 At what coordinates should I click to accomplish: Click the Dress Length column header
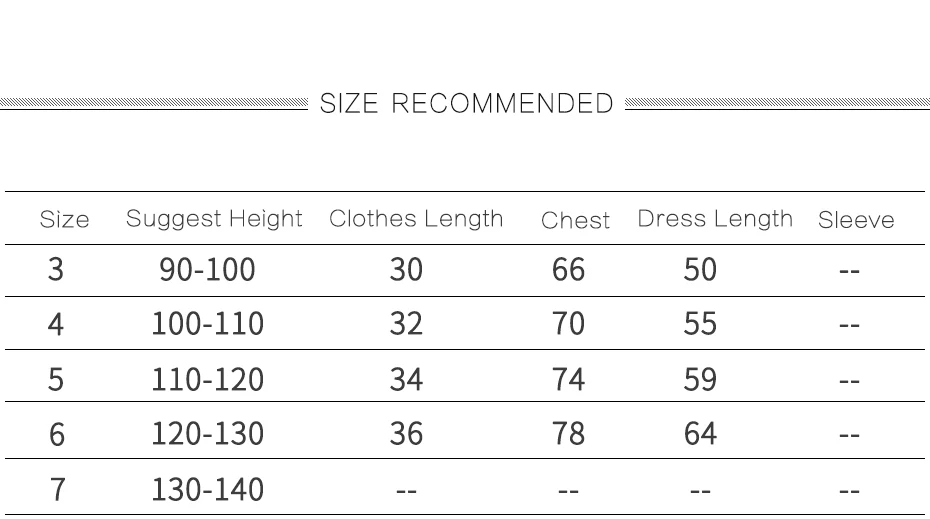click(715, 219)
